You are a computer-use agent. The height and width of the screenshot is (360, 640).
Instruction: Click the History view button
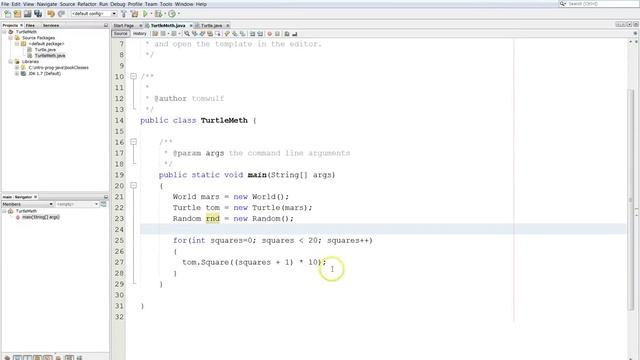coord(140,33)
